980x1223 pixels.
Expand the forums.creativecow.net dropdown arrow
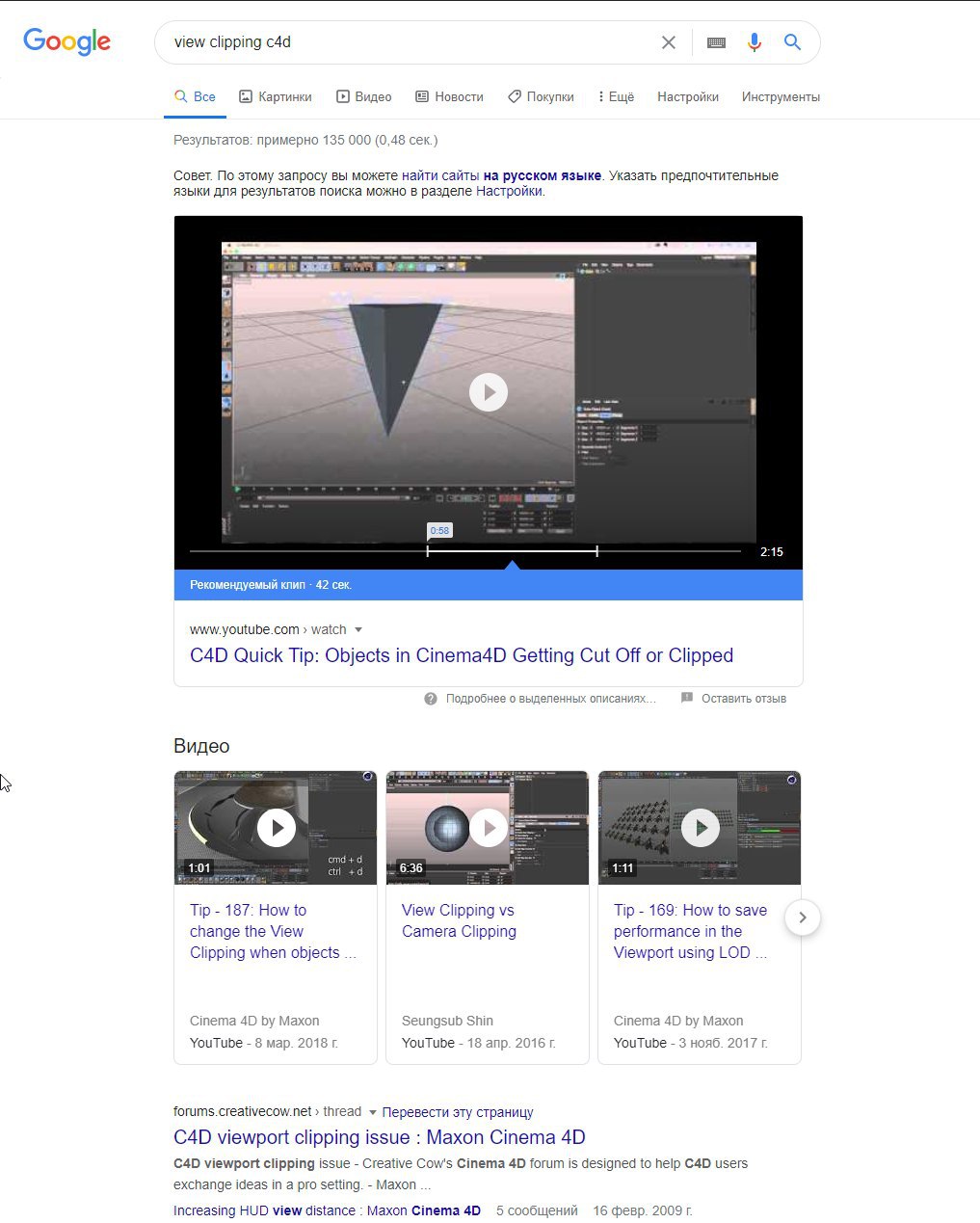tap(373, 1112)
